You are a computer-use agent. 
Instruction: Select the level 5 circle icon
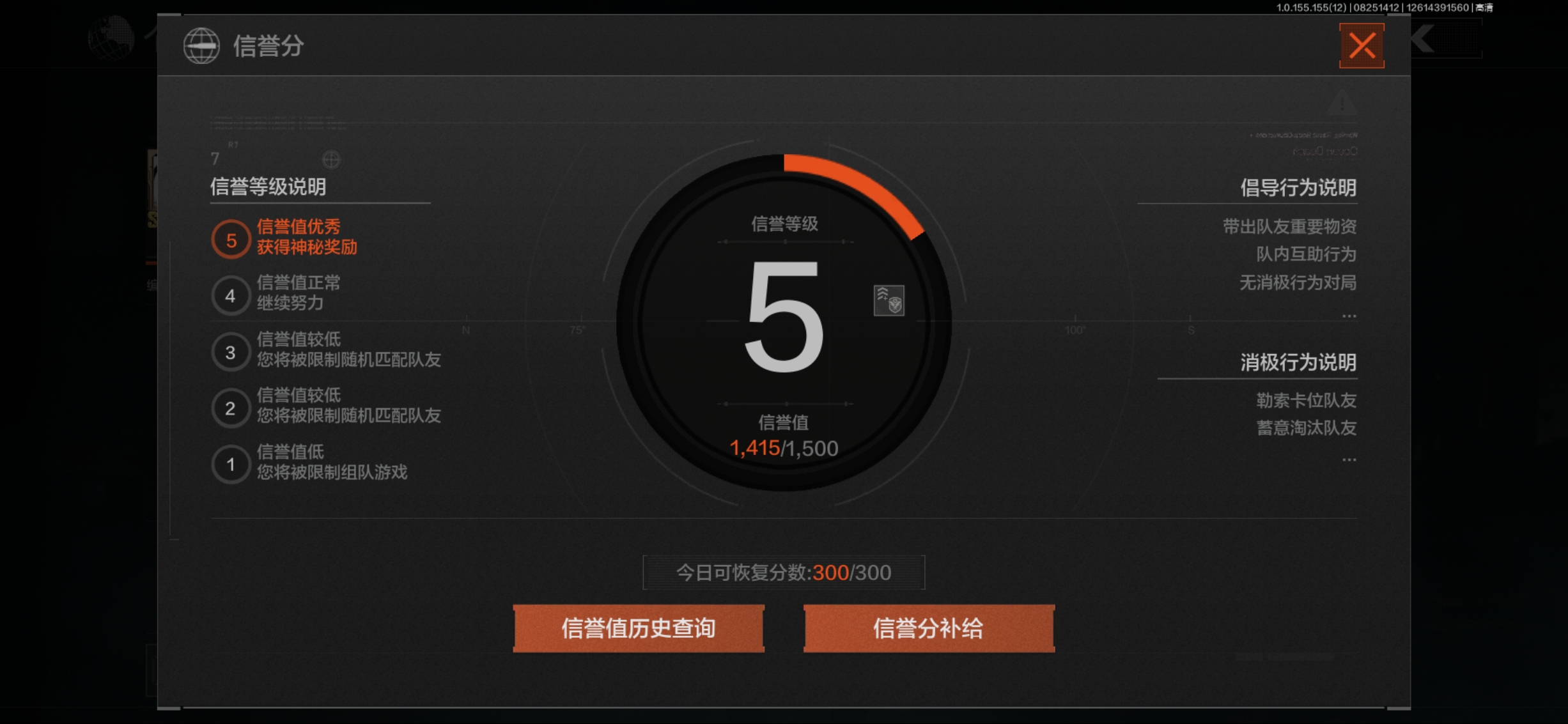click(231, 240)
